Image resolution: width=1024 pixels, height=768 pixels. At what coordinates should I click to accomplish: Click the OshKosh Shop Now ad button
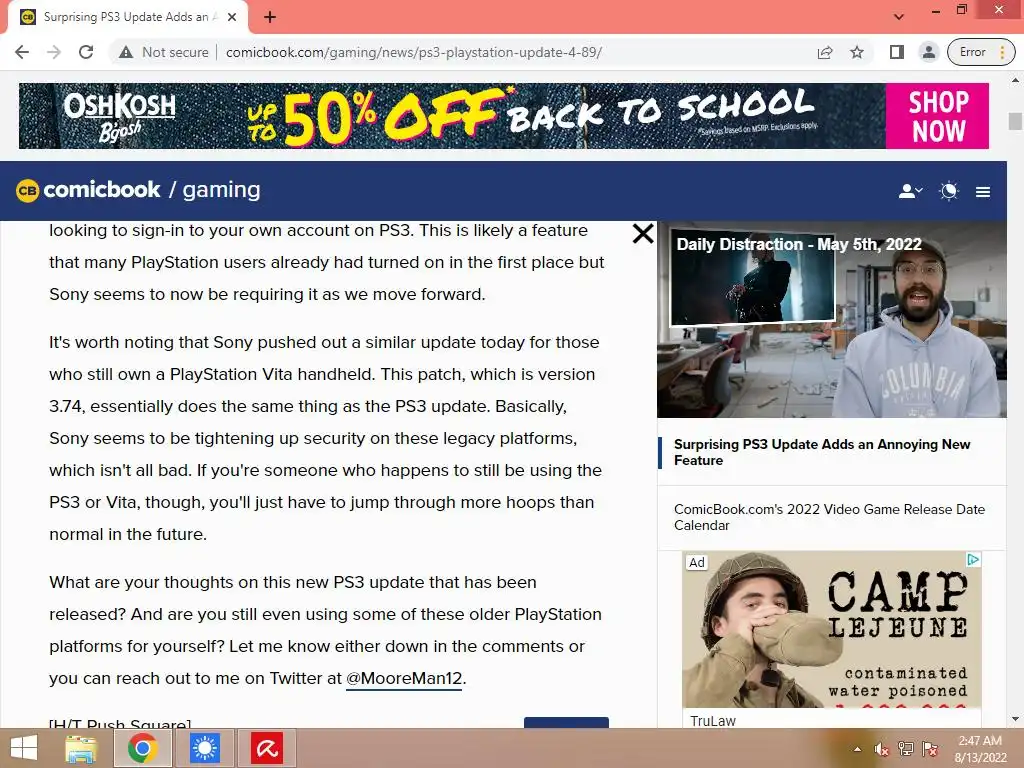click(938, 116)
